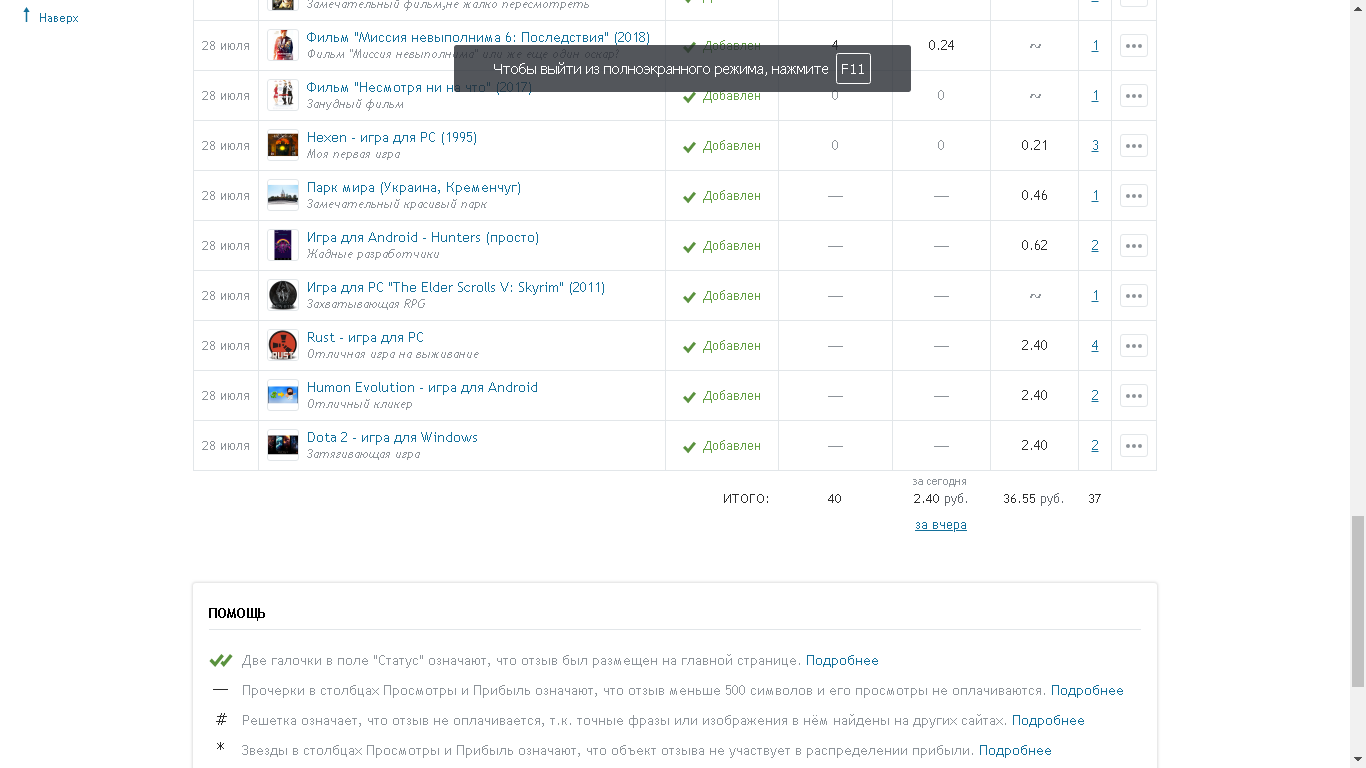This screenshot has width=1366, height=768.
Task: Click first Подробнее link about two checkmarks
Action: (x=842, y=661)
